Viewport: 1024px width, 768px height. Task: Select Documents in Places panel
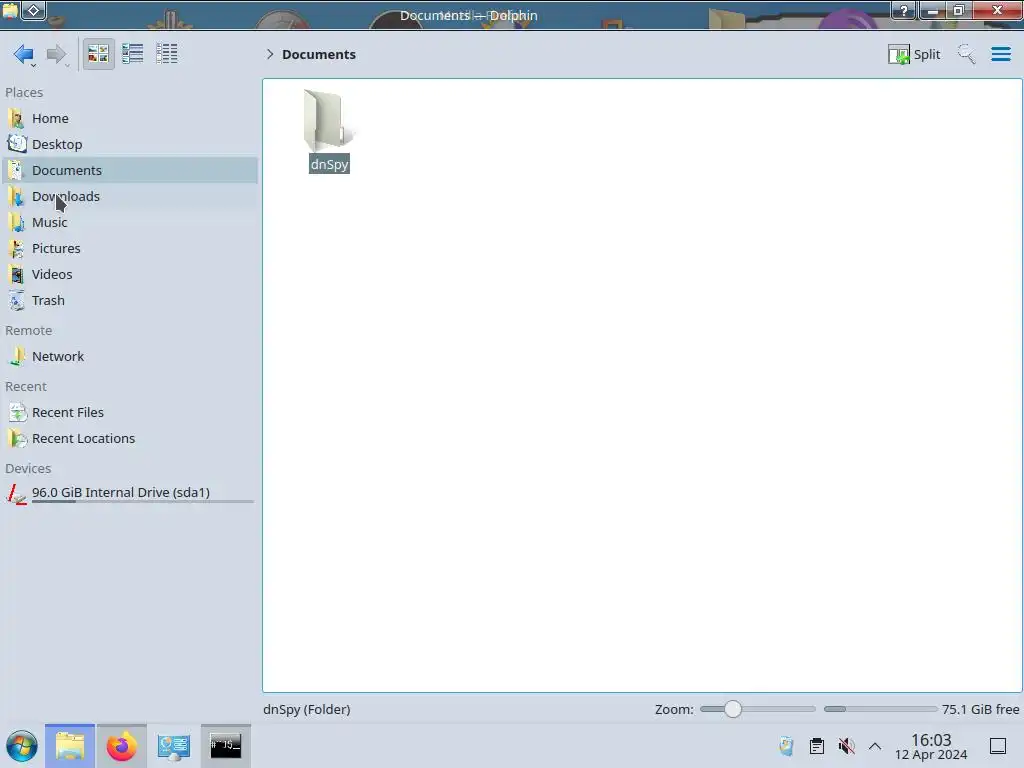click(x=130, y=170)
